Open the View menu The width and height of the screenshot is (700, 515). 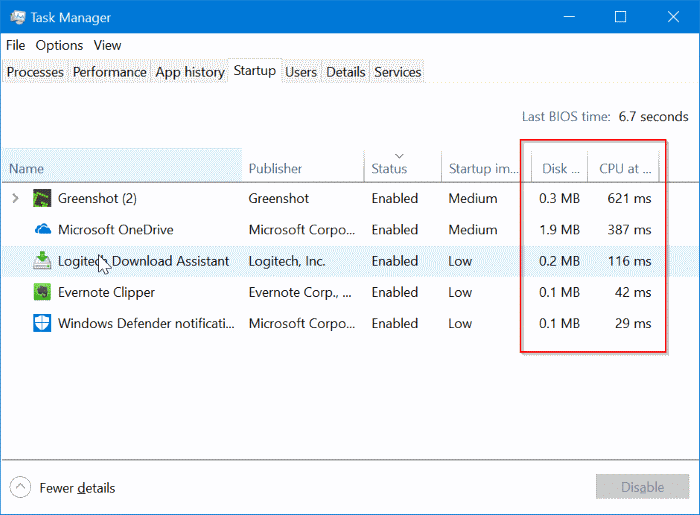point(107,45)
